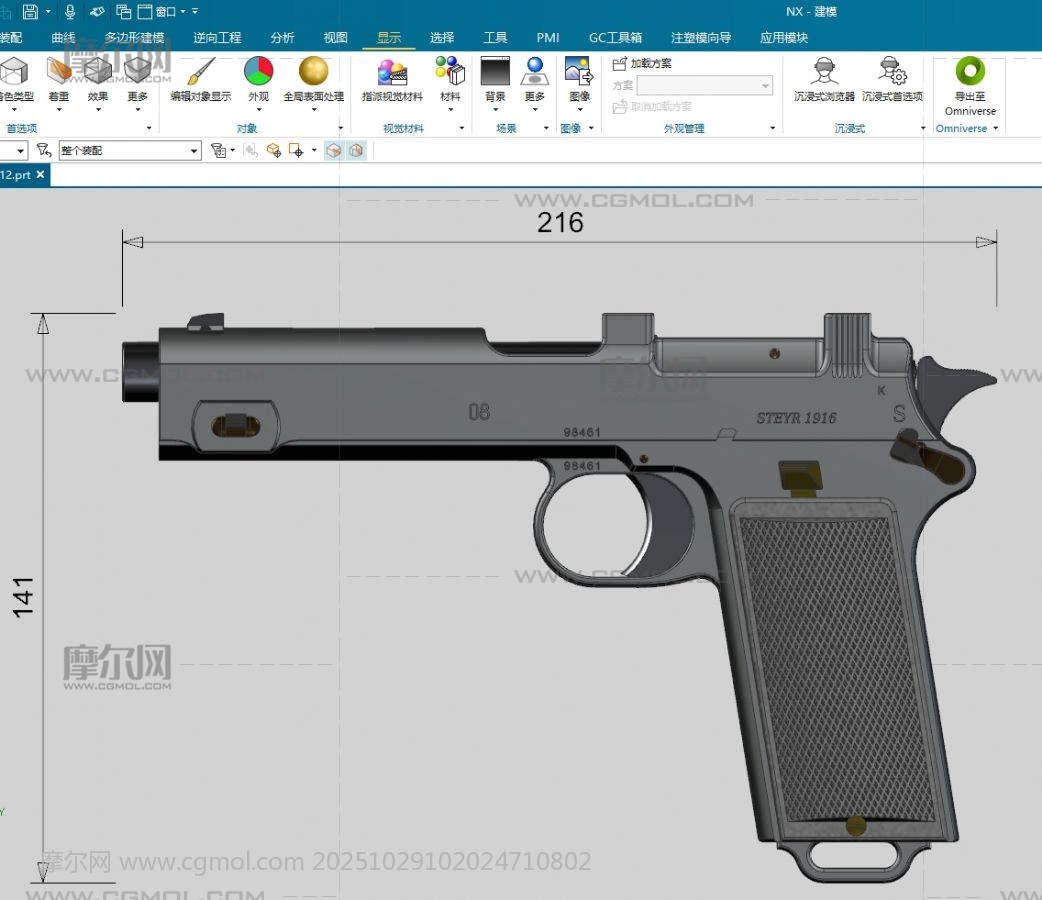Click the Material (材料) color spheres library
The height and width of the screenshot is (900, 1042).
click(x=450, y=72)
